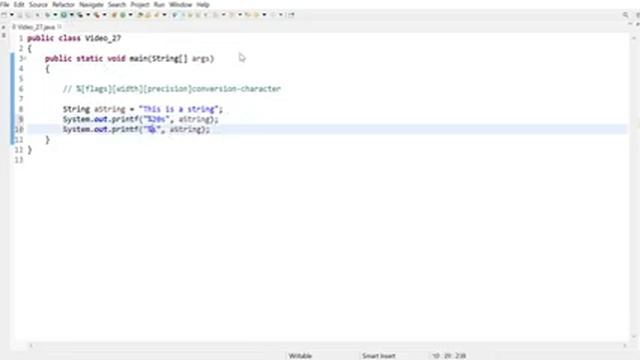The width and height of the screenshot is (640, 360).
Task: Open the Debug icon's dropdown arrow
Action: coord(55,15)
